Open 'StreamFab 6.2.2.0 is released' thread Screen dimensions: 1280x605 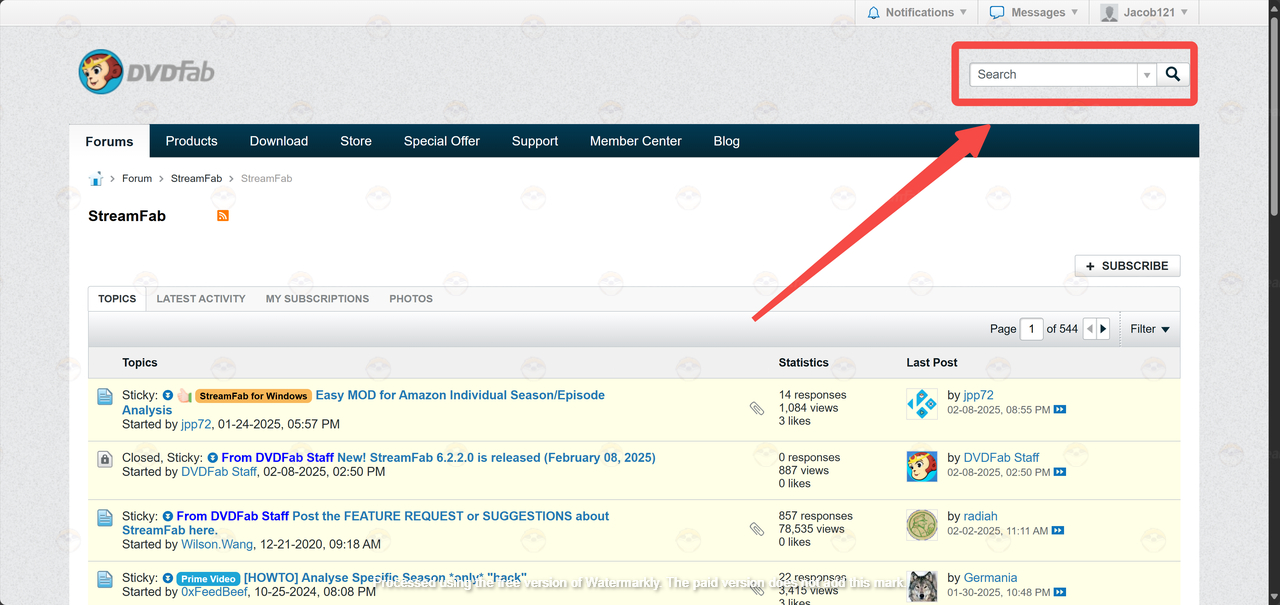pyautogui.click(x=496, y=457)
